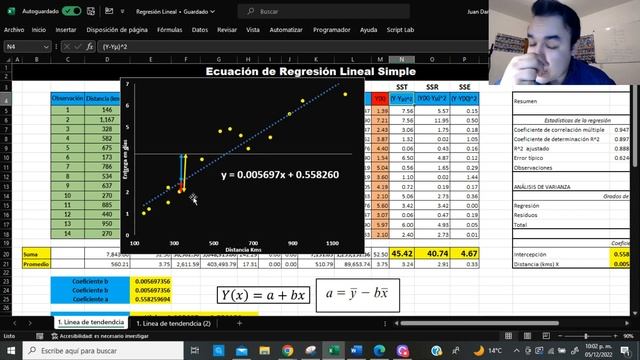Click the vertical scrollbar thumb
Viewport: 640px width, 360px height.
point(635,128)
